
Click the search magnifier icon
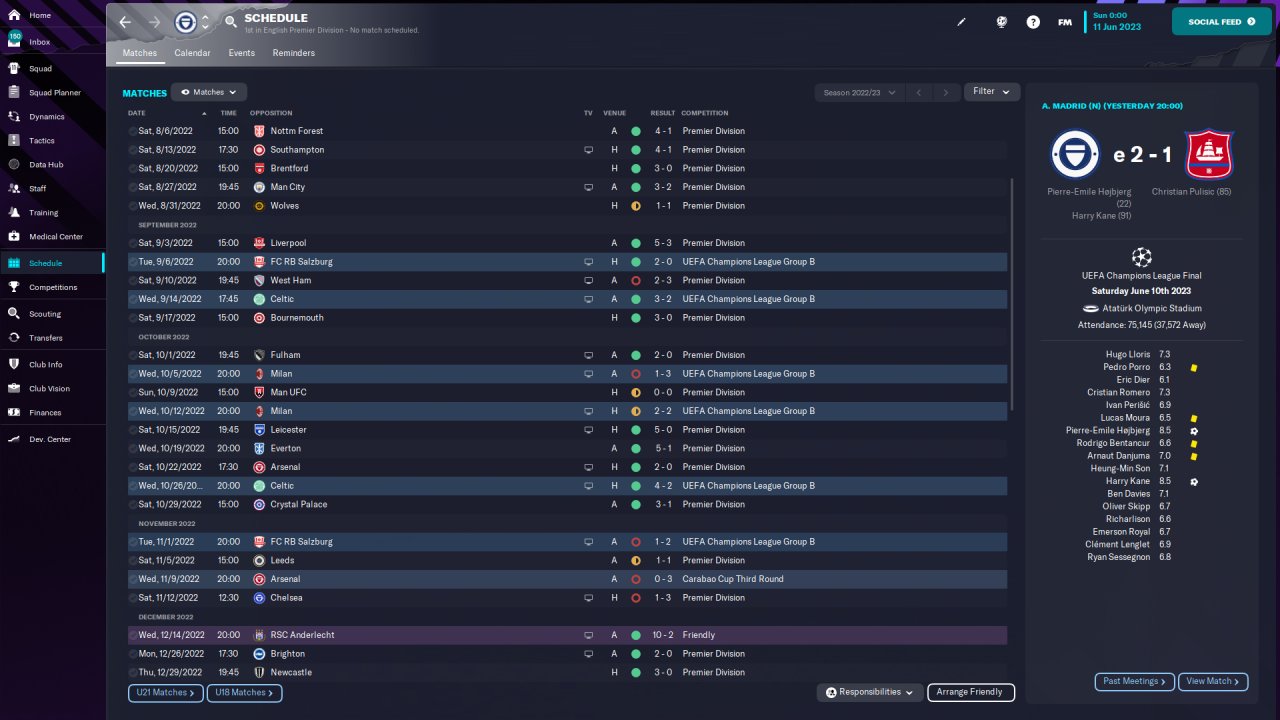[231, 21]
